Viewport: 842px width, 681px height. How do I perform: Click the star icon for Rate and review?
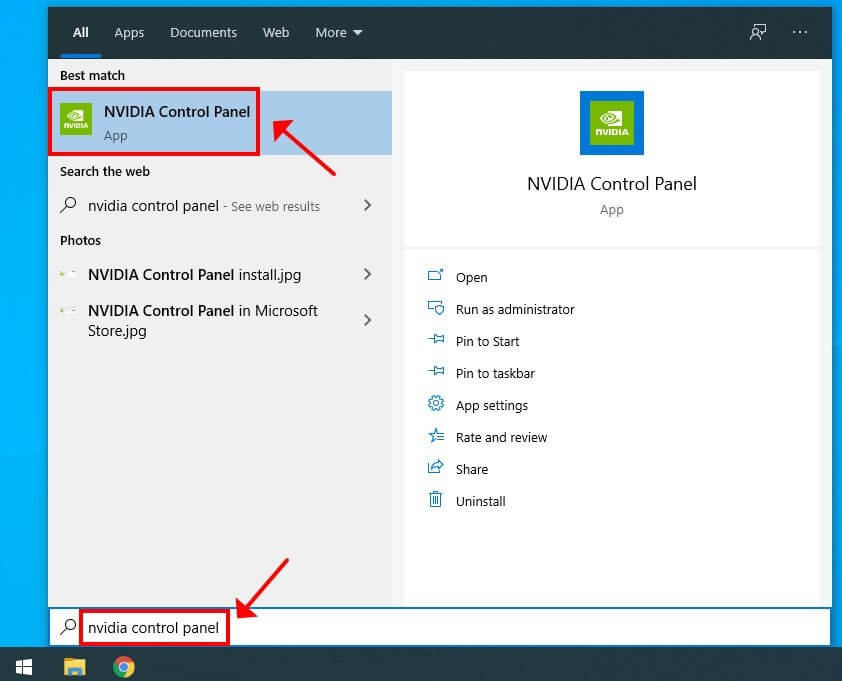[435, 435]
